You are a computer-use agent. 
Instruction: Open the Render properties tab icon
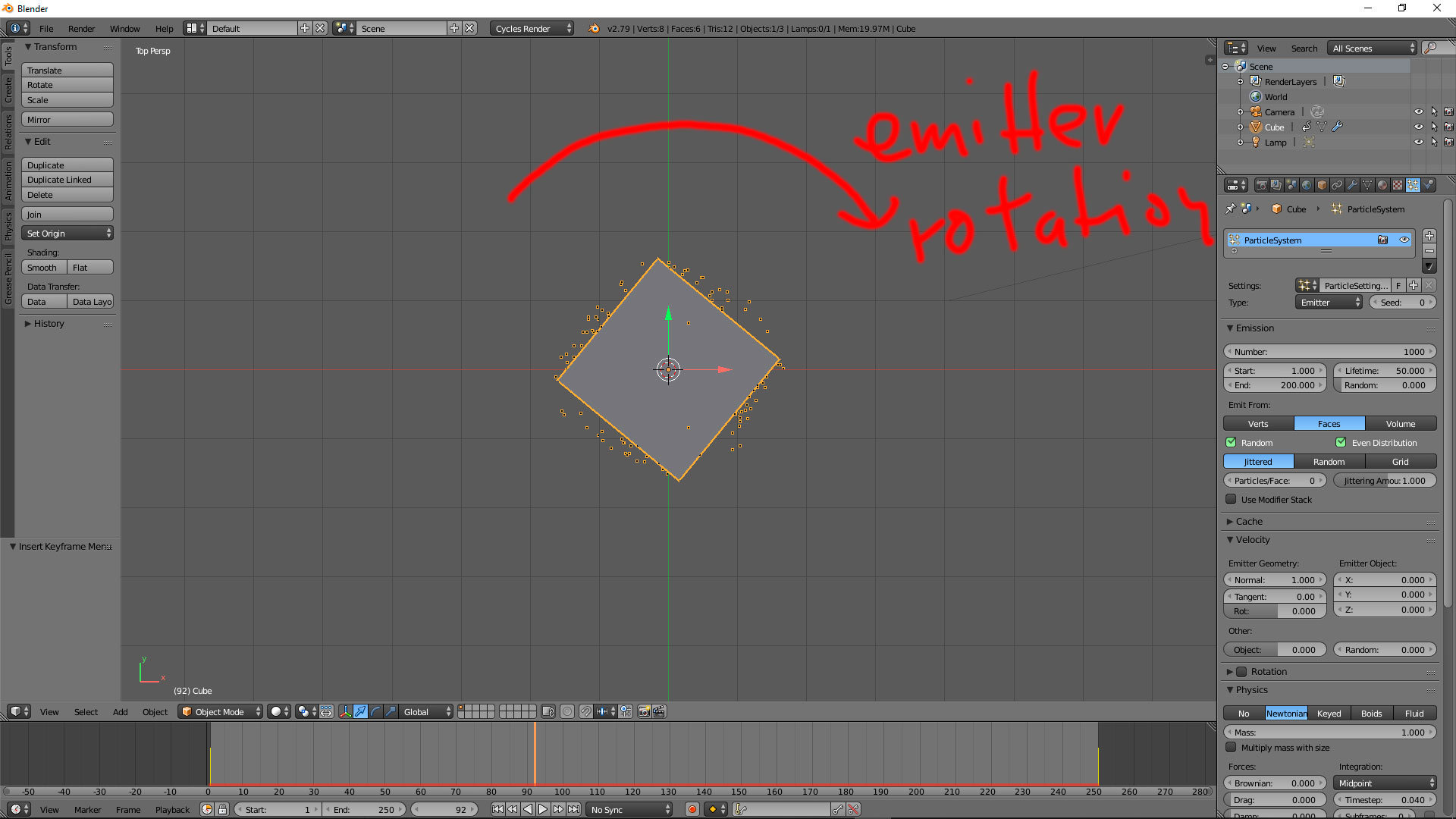coord(1262,185)
